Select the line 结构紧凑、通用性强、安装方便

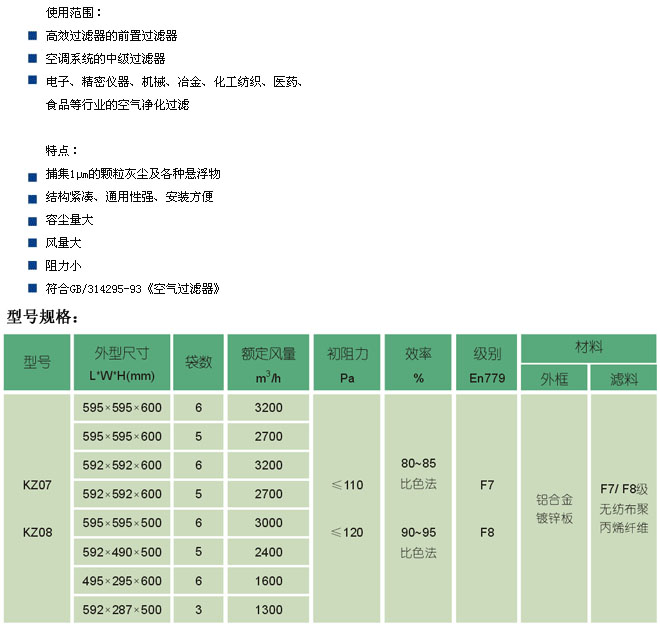point(130,197)
